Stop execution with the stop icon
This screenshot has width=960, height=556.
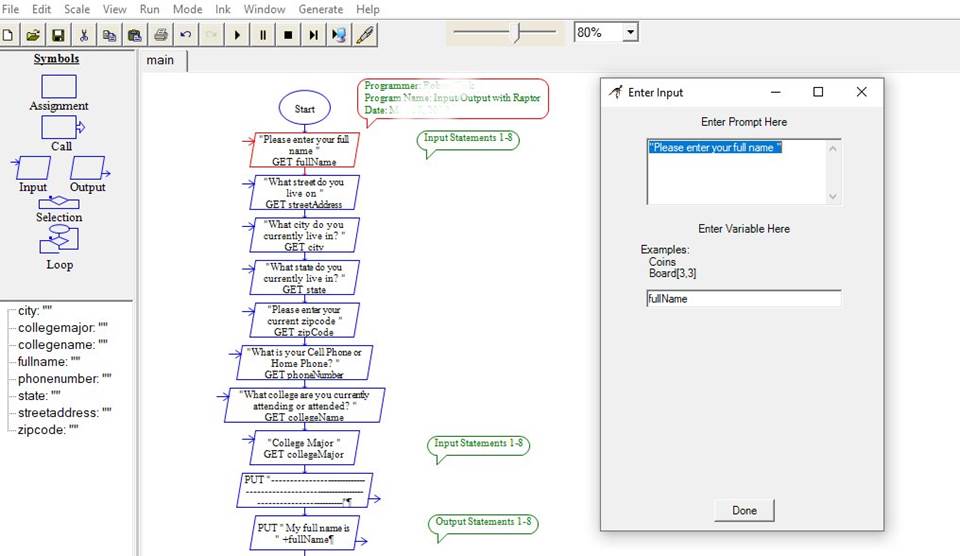click(288, 35)
